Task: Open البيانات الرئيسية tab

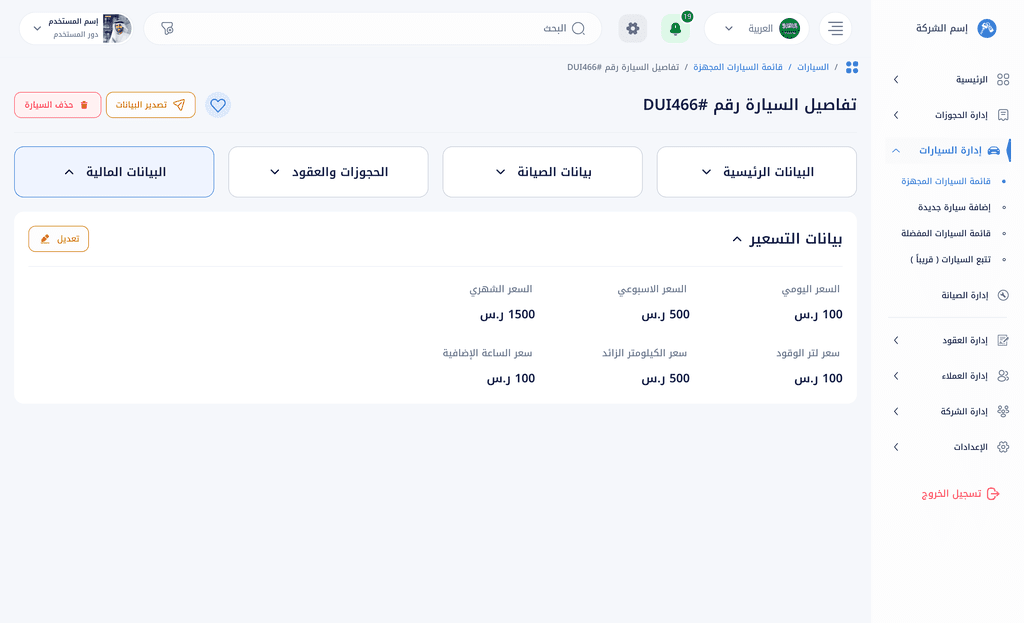Action: tap(756, 172)
